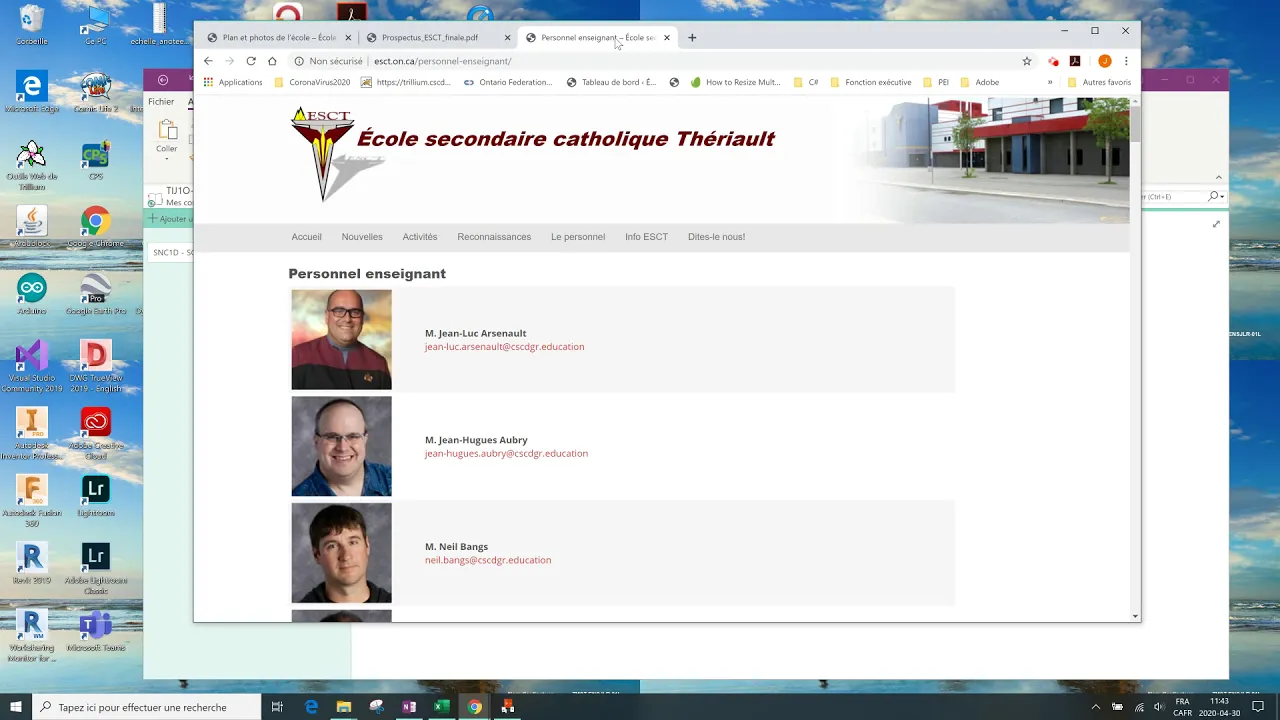Open the Fonction exécutive bookmark folder
Image resolution: width=1280 pixels, height=720 pixels.
(871, 82)
